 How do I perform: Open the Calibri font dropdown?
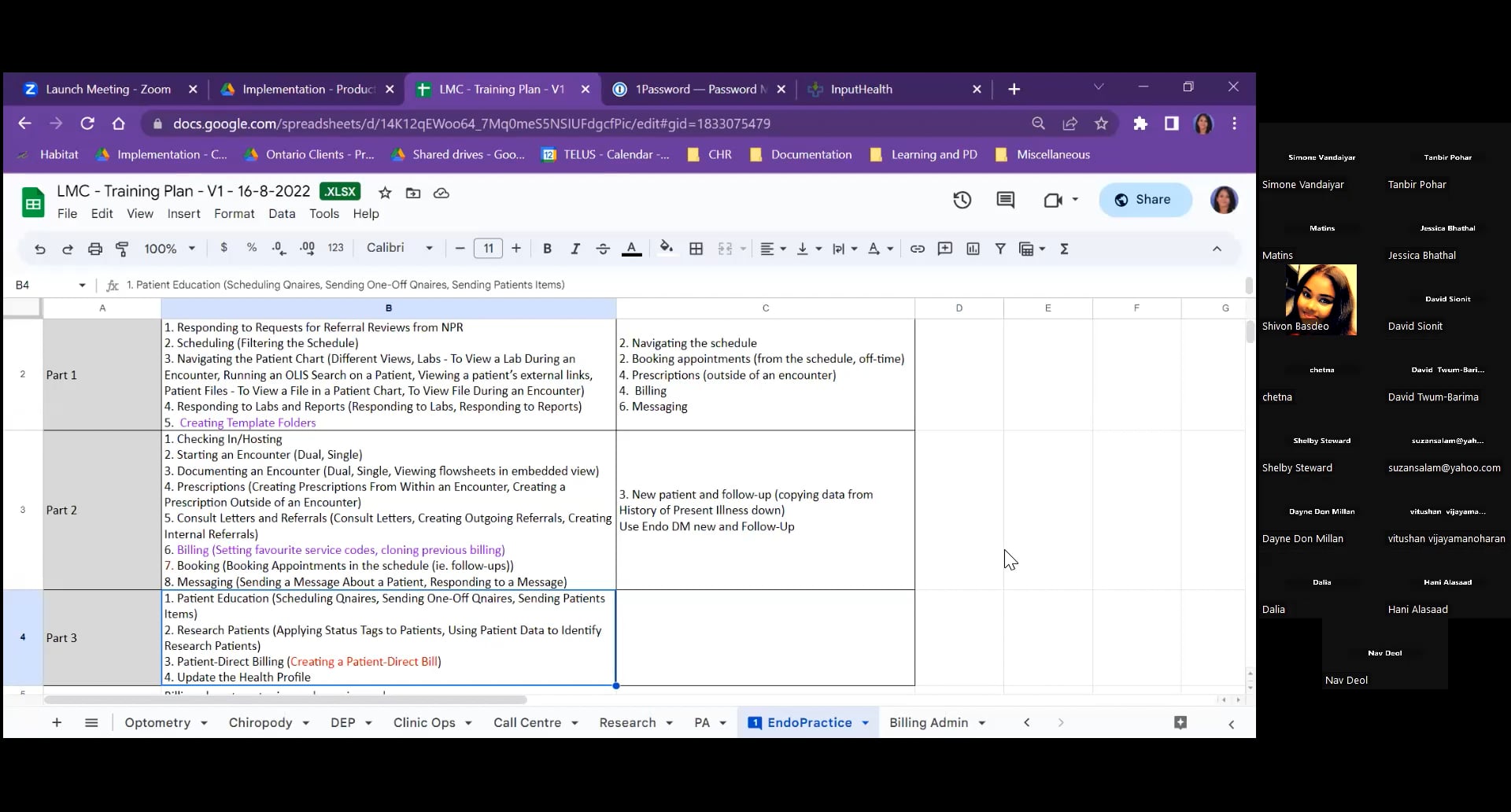click(400, 248)
